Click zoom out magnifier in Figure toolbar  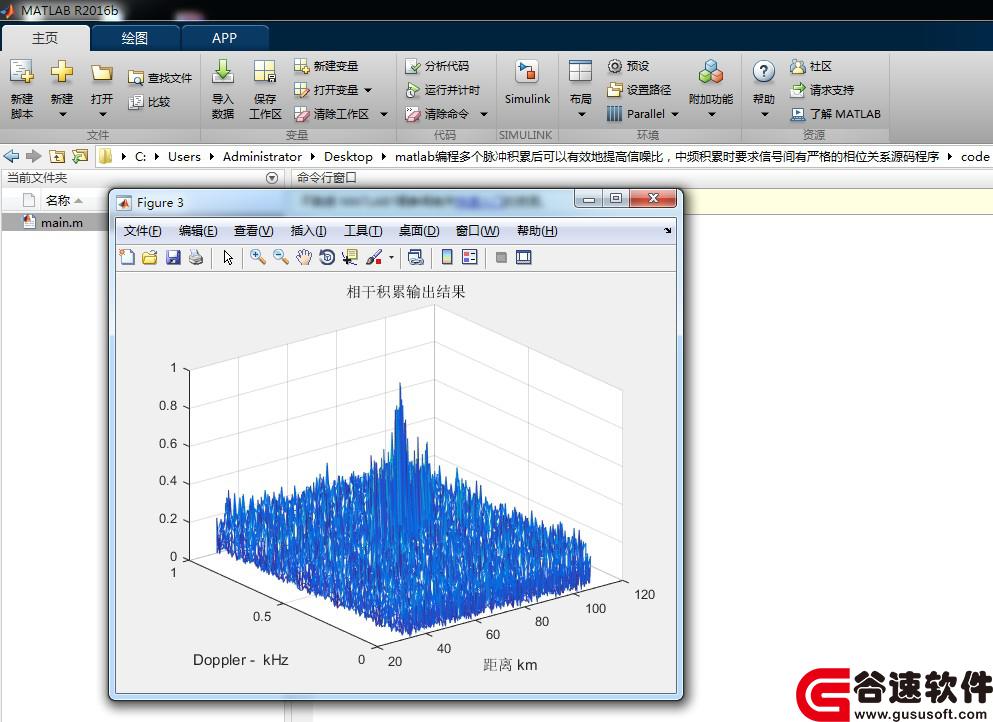(281, 257)
